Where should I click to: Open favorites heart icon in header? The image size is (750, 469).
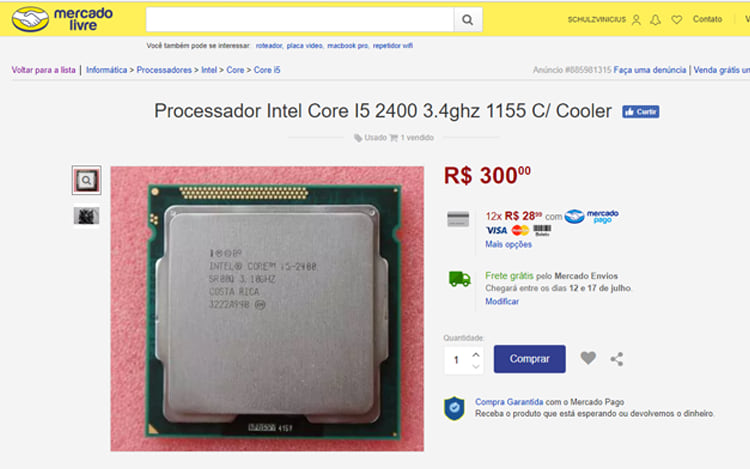click(676, 20)
